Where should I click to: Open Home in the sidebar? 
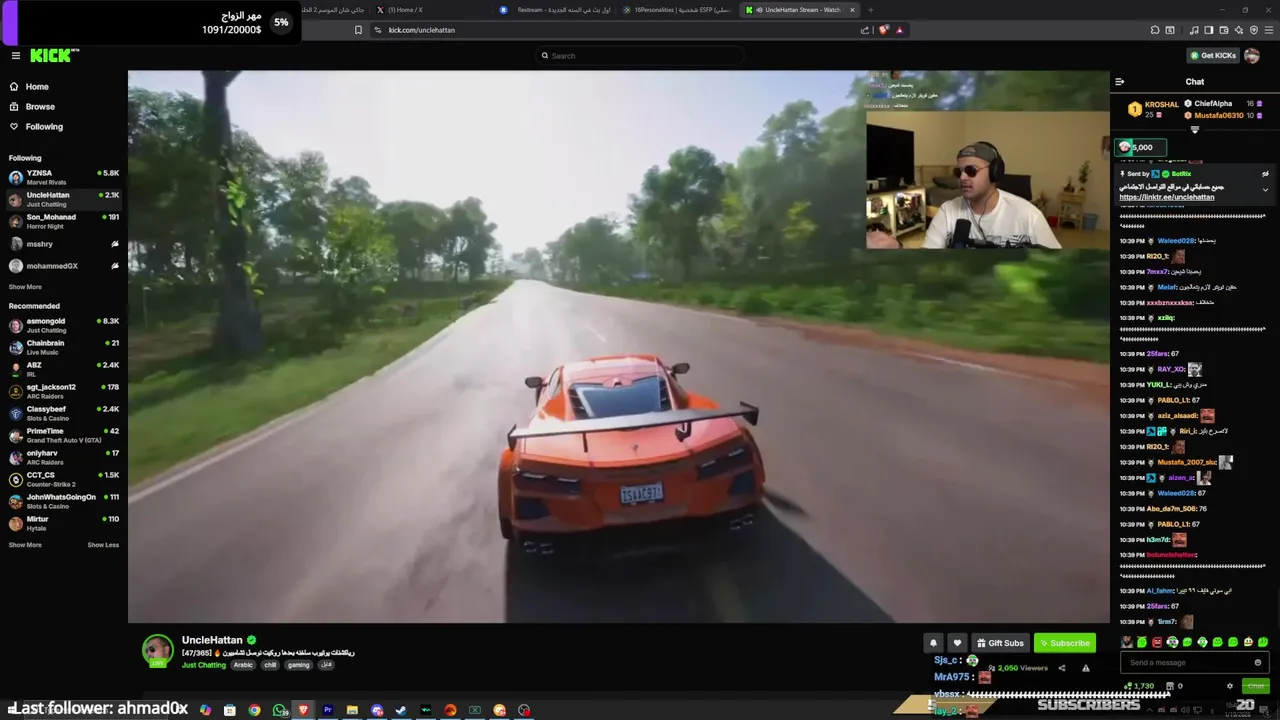pos(37,87)
